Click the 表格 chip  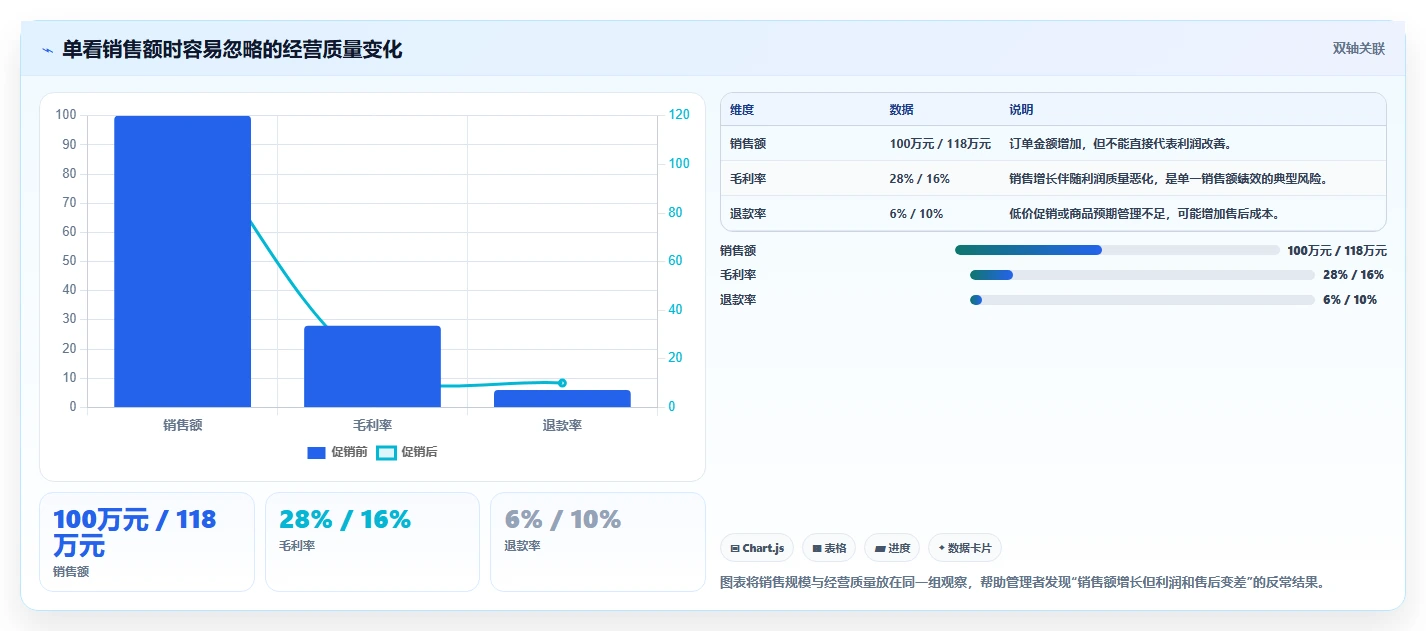point(829,548)
